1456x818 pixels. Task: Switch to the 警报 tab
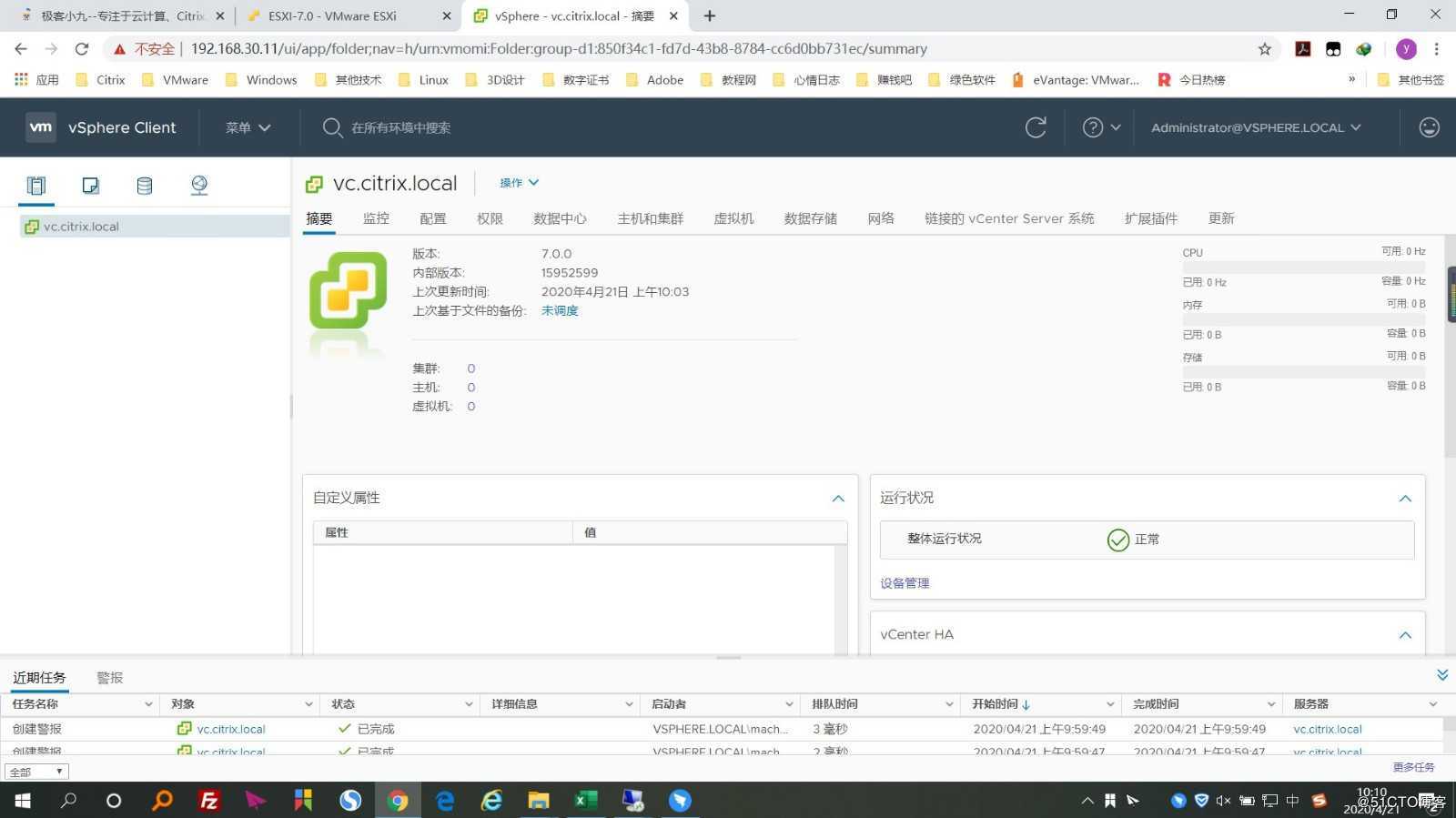point(110,678)
